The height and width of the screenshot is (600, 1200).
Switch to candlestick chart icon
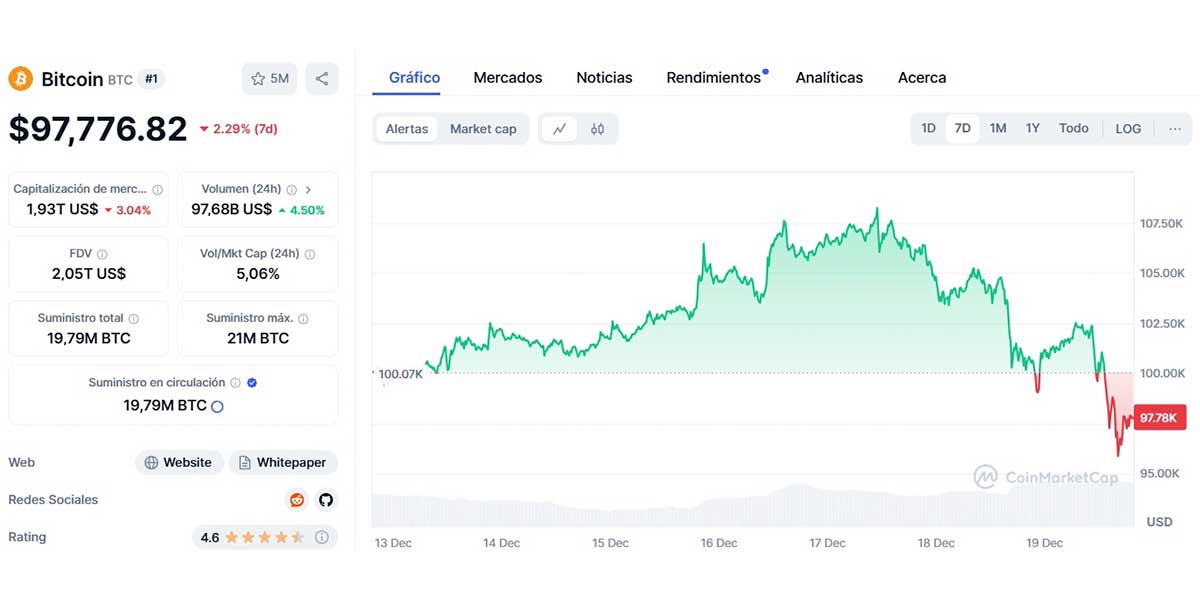tap(597, 129)
